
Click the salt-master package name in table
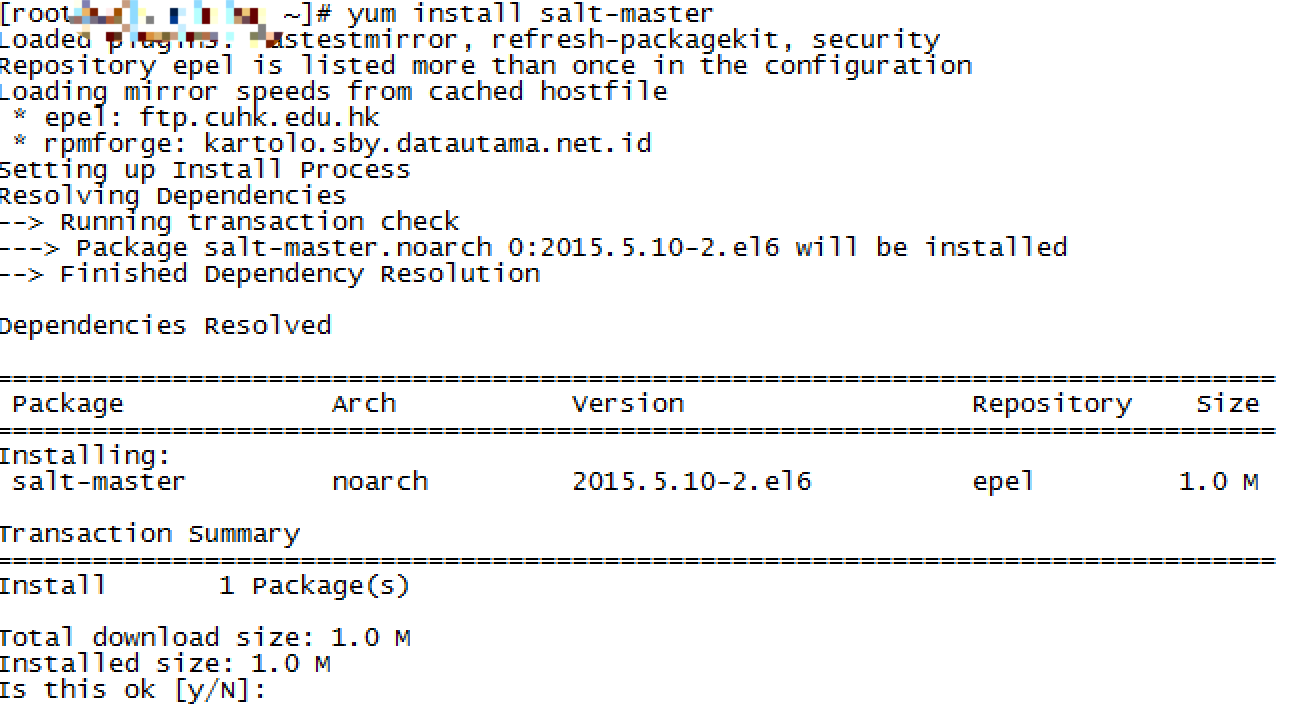99,481
